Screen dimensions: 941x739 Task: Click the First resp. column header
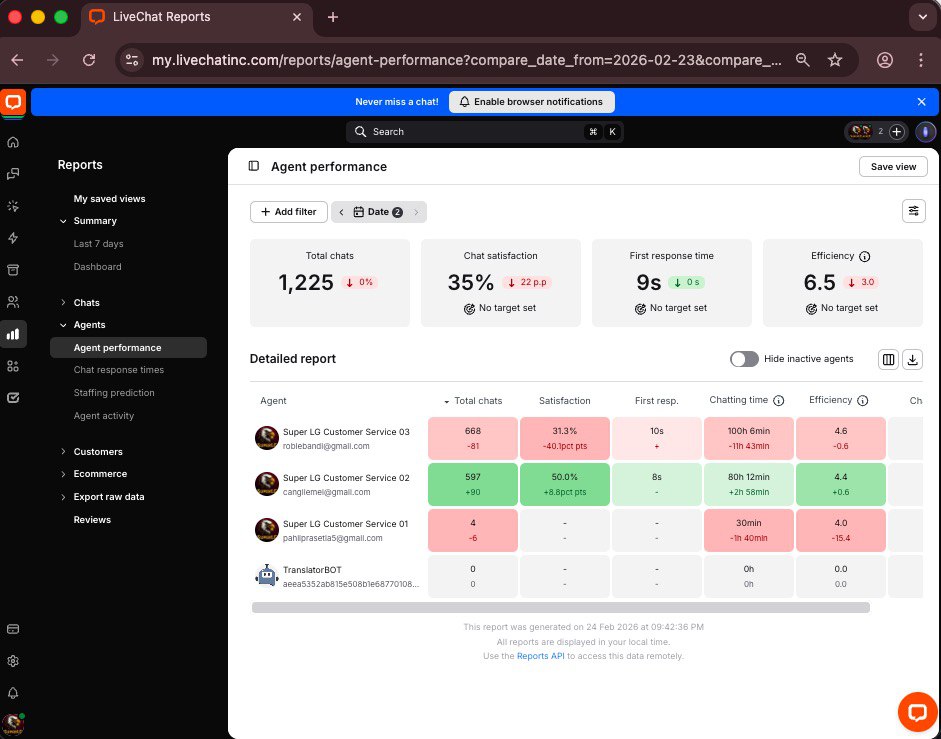pyautogui.click(x=657, y=401)
